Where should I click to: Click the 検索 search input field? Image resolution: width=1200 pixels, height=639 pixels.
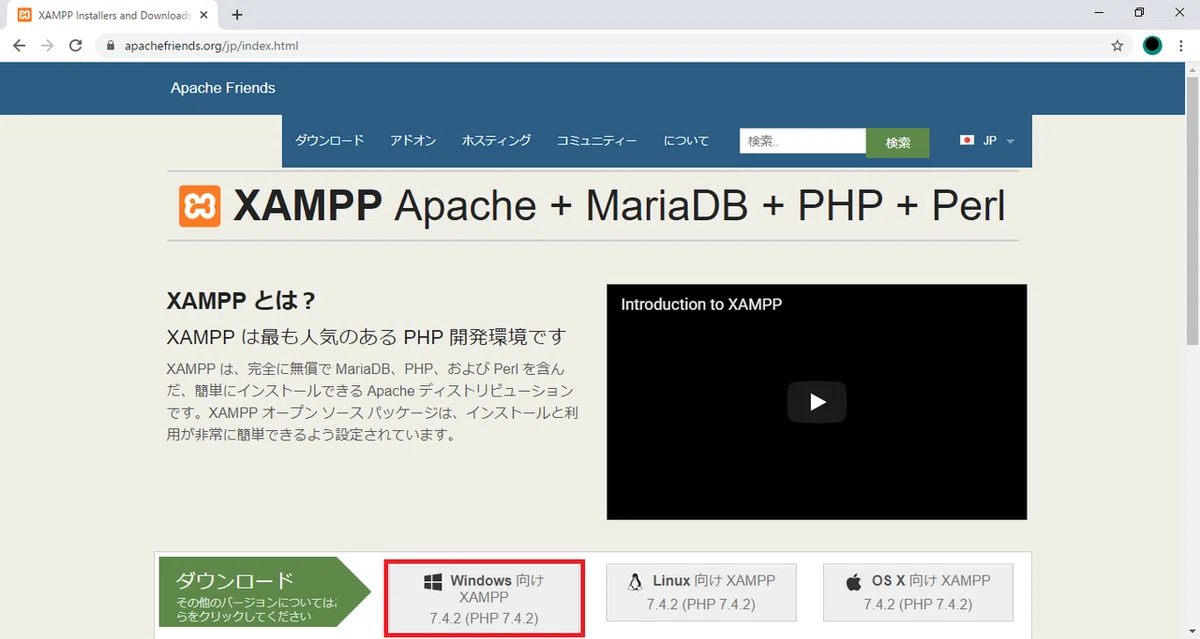(x=803, y=141)
